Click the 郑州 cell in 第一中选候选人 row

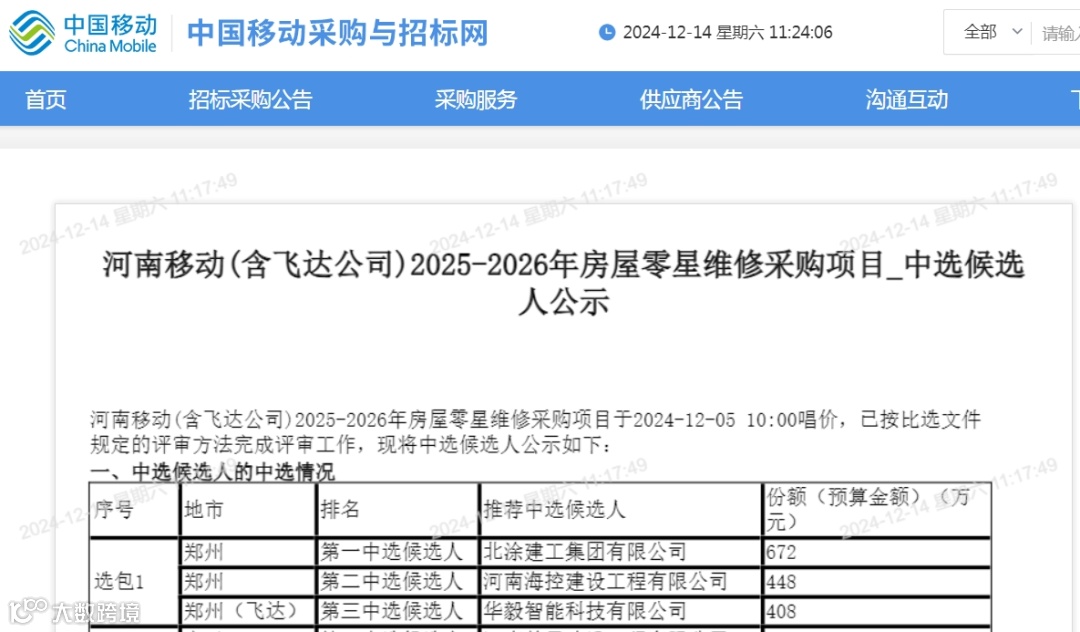click(x=248, y=552)
